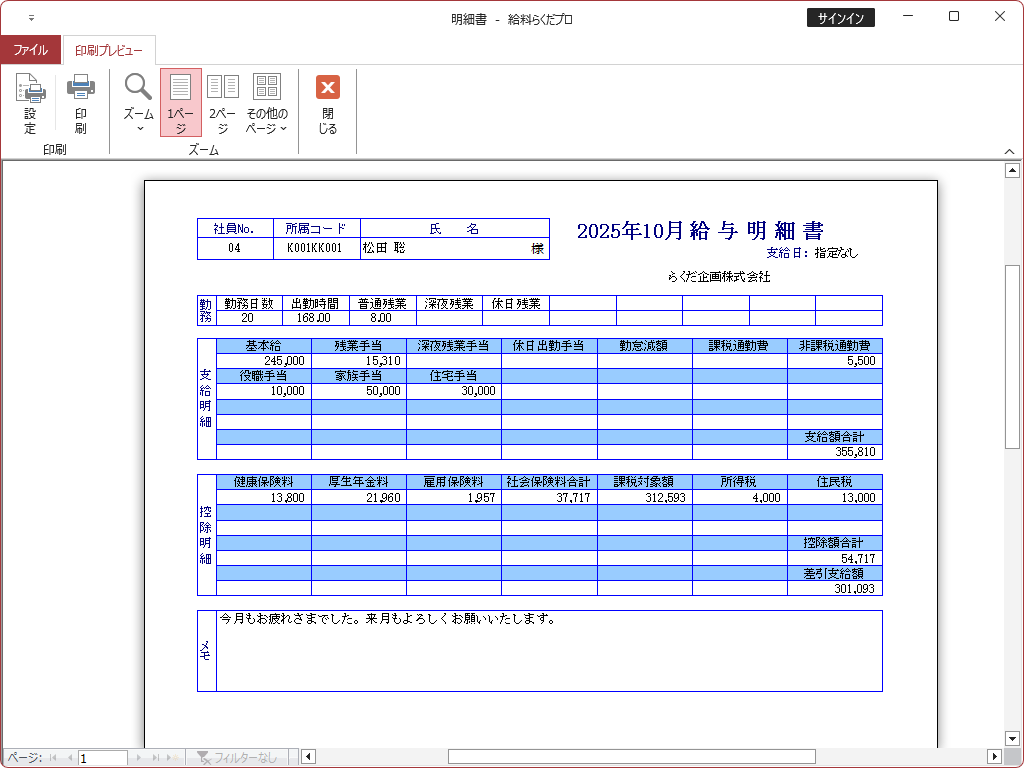Open the ファイル tab
1024x768 pixels.
click(x=30, y=50)
